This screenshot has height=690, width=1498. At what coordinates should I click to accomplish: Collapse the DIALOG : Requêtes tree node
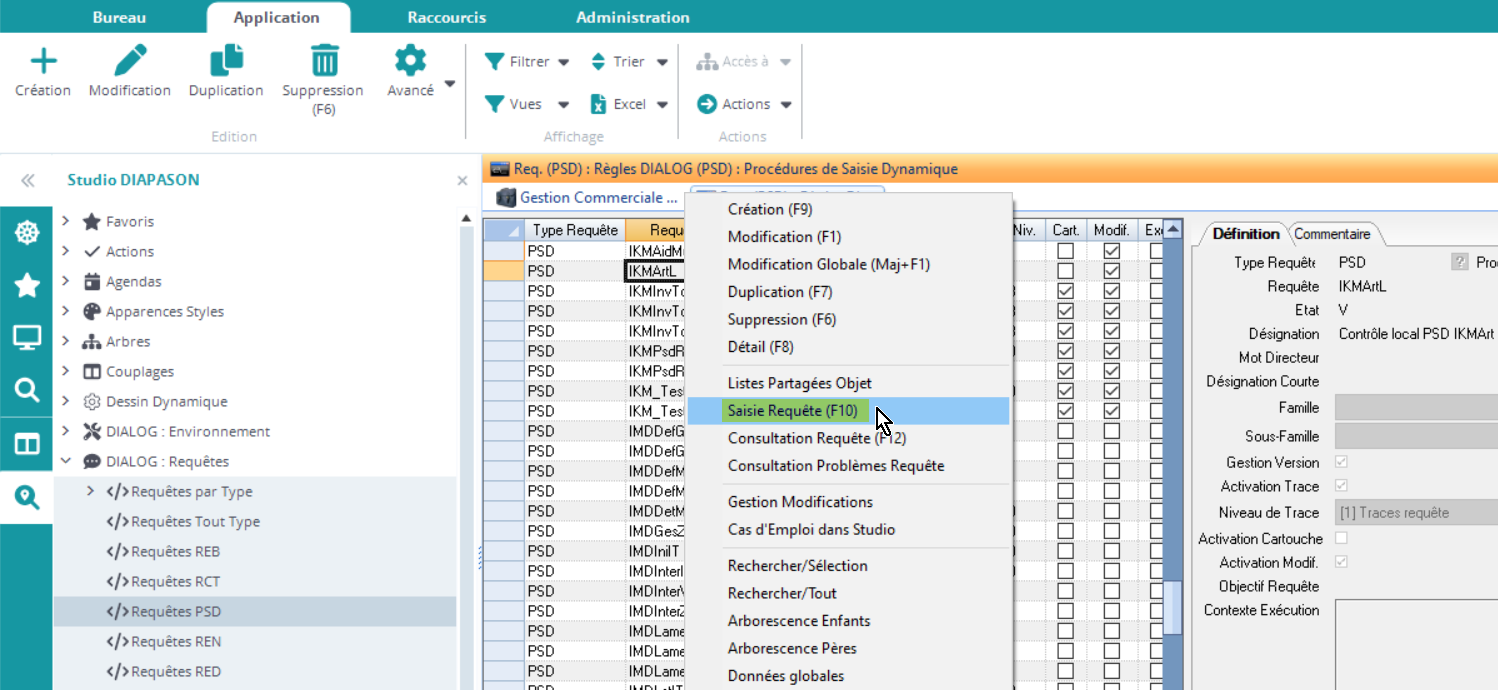pos(66,461)
